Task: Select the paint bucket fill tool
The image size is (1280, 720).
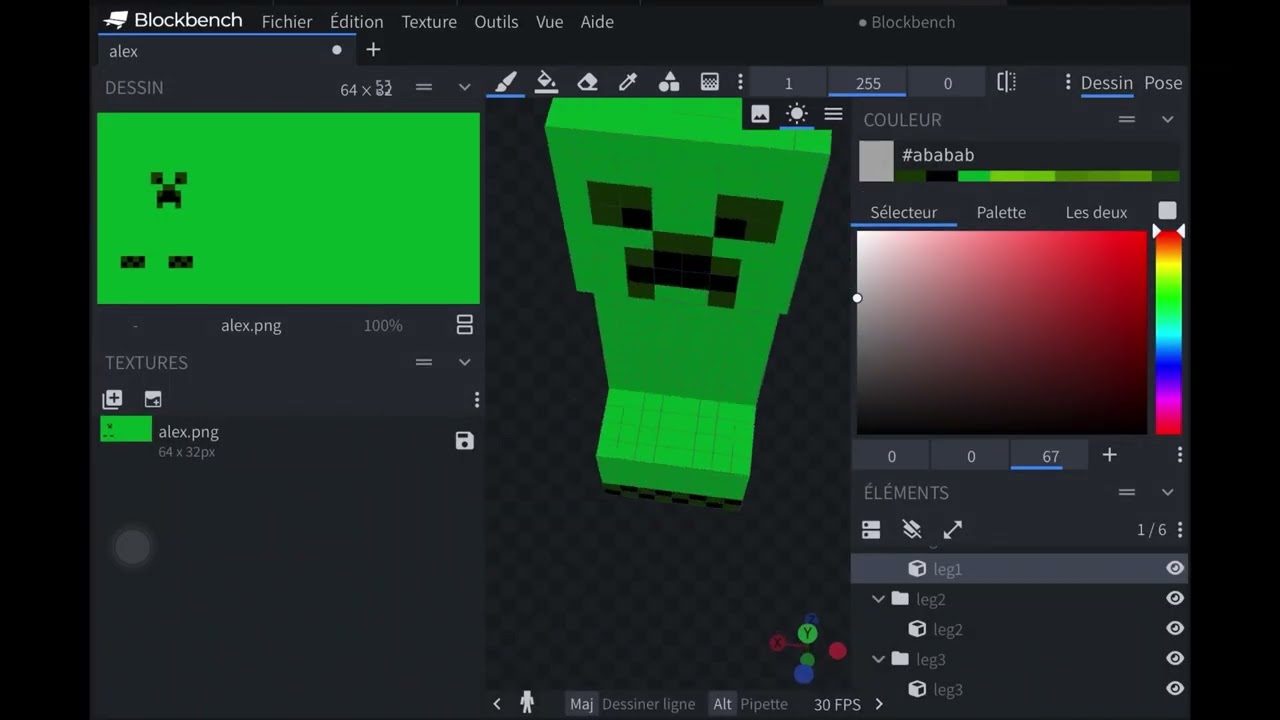Action: 546,82
